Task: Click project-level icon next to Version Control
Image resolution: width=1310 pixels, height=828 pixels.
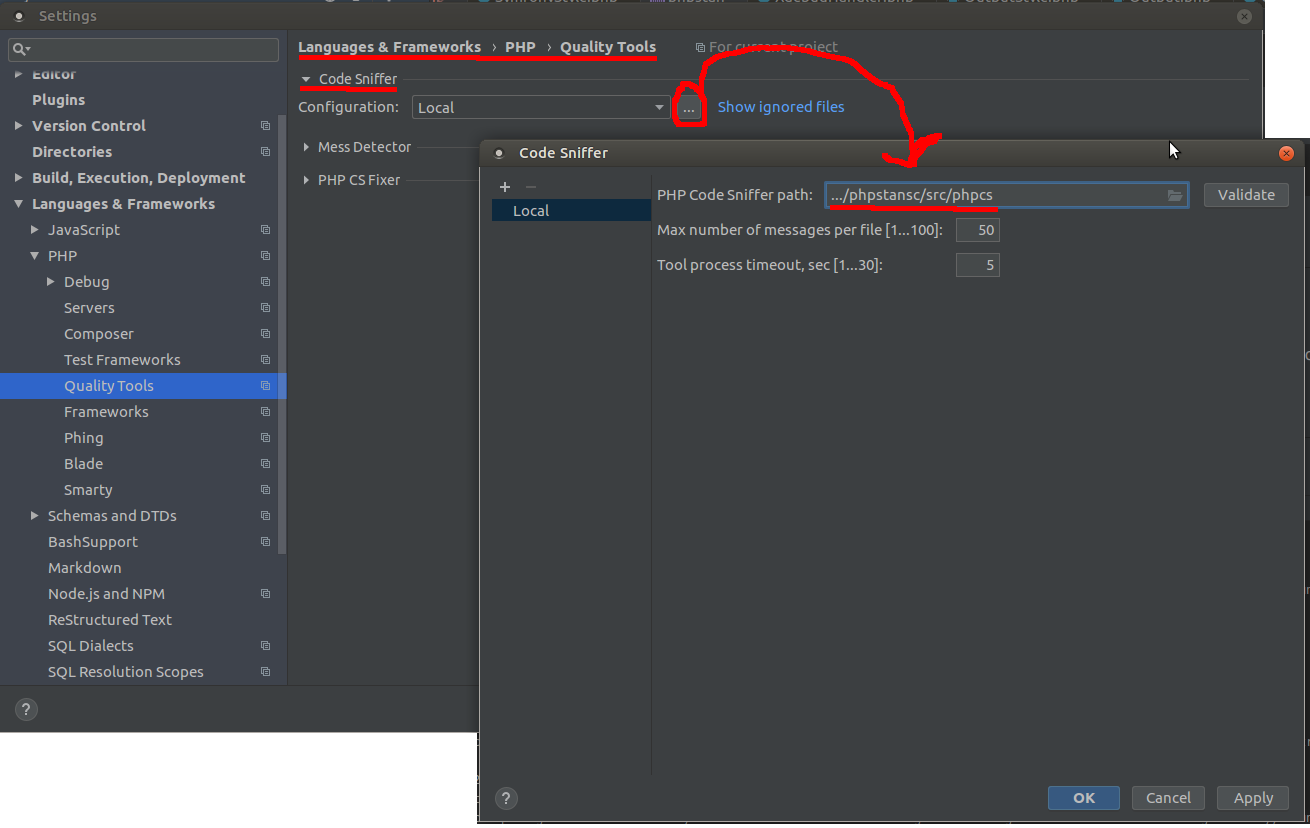Action: (265, 126)
